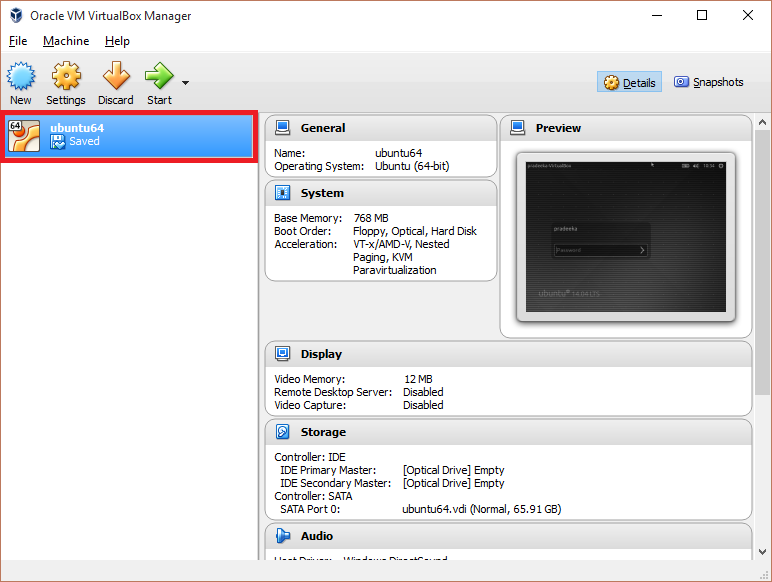Select the Video Capture Disabled value
Image resolution: width=772 pixels, height=582 pixels.
[x=423, y=405]
